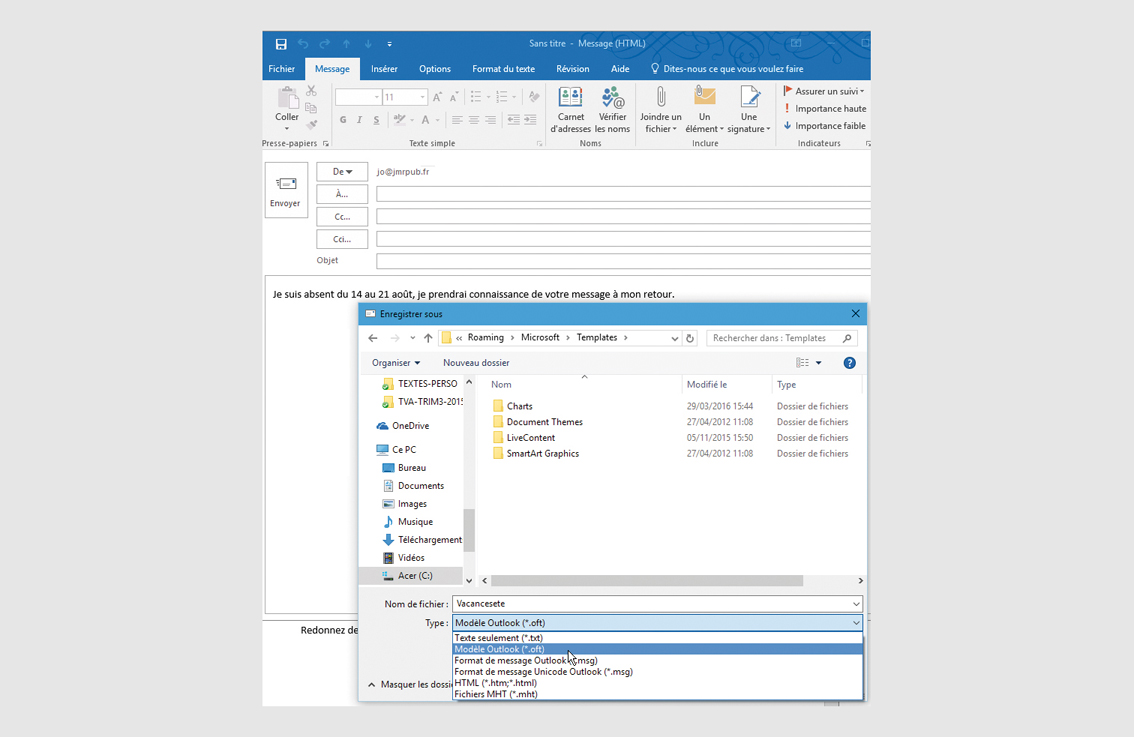Click the Cci... button

click(x=342, y=239)
